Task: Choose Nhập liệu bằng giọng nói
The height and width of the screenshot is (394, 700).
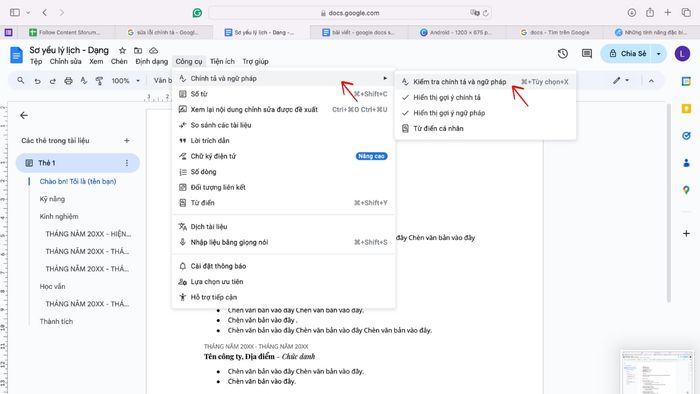Action: pyautogui.click(x=283, y=242)
